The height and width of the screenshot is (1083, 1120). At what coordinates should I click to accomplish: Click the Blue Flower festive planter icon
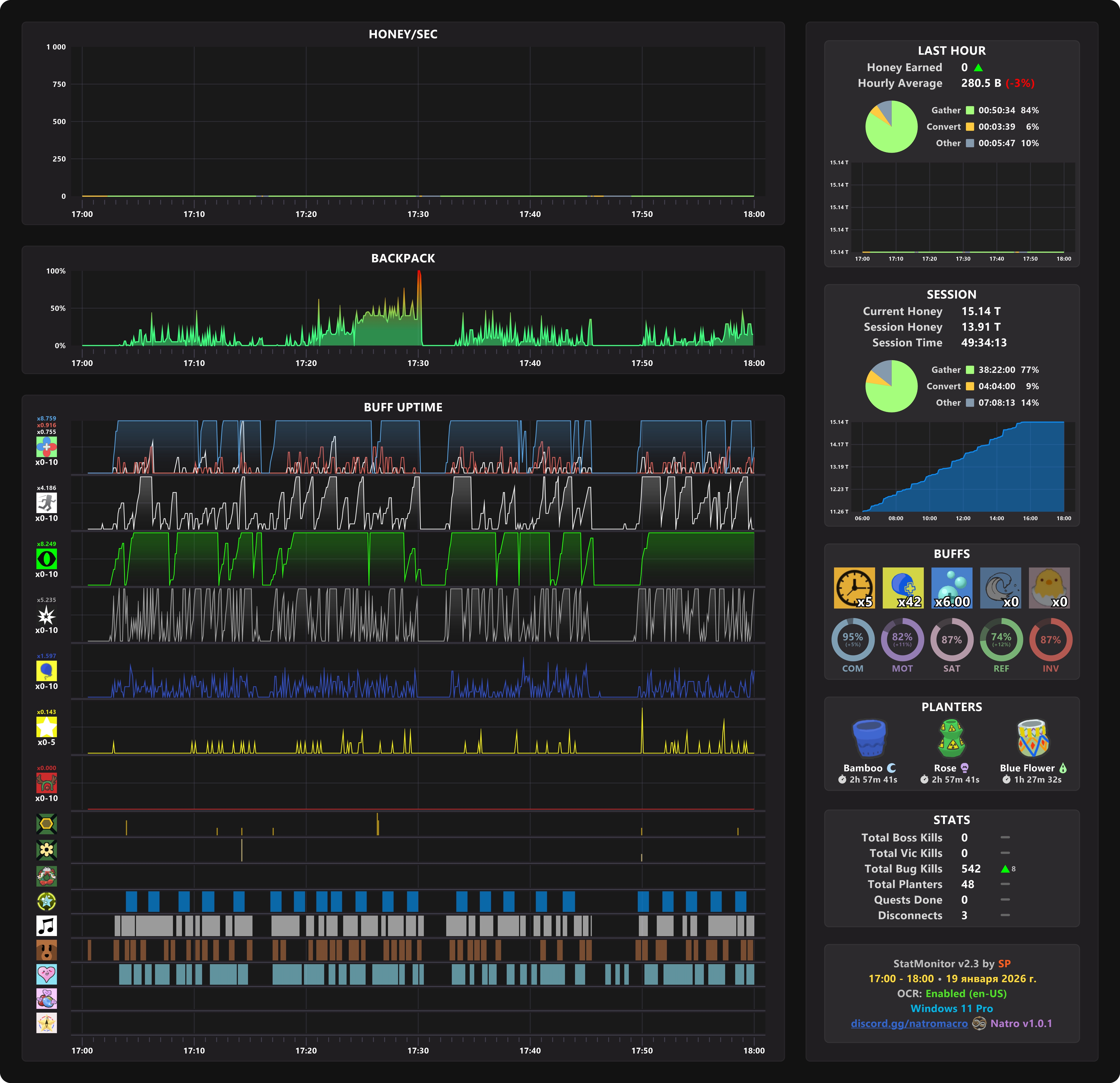click(x=1033, y=738)
